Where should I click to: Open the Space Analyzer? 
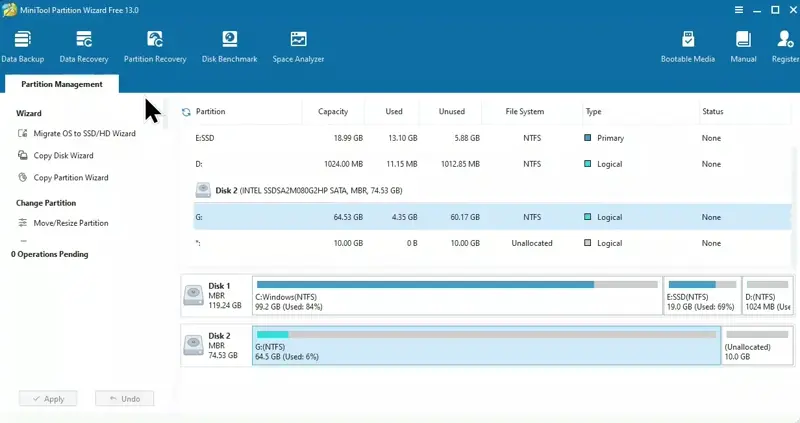298,47
